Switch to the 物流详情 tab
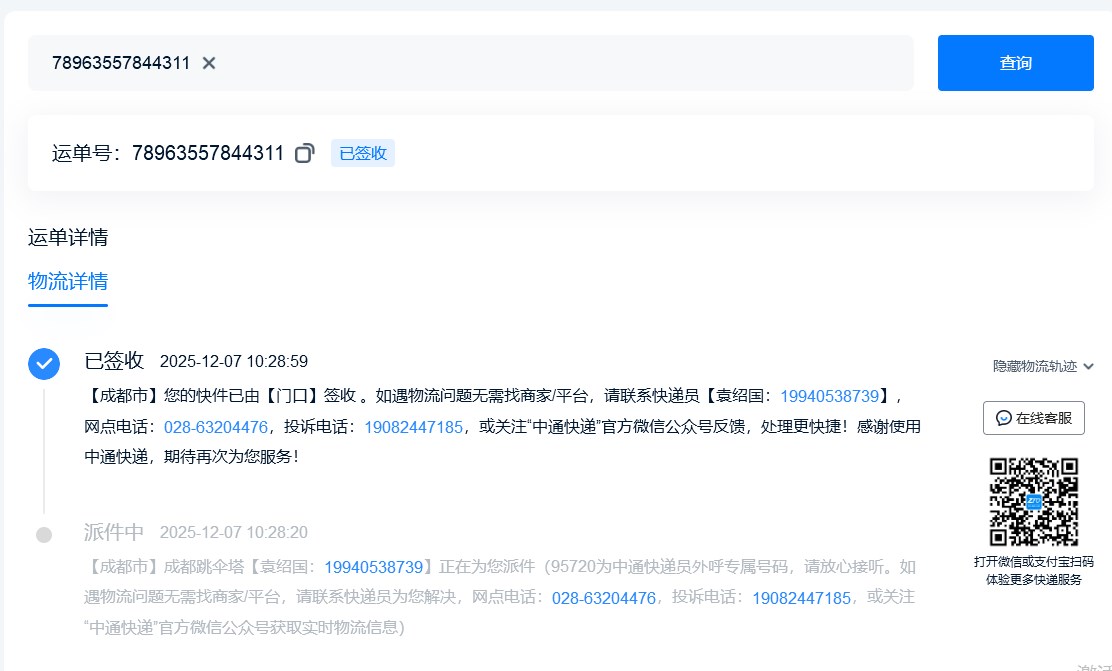 click(x=68, y=281)
